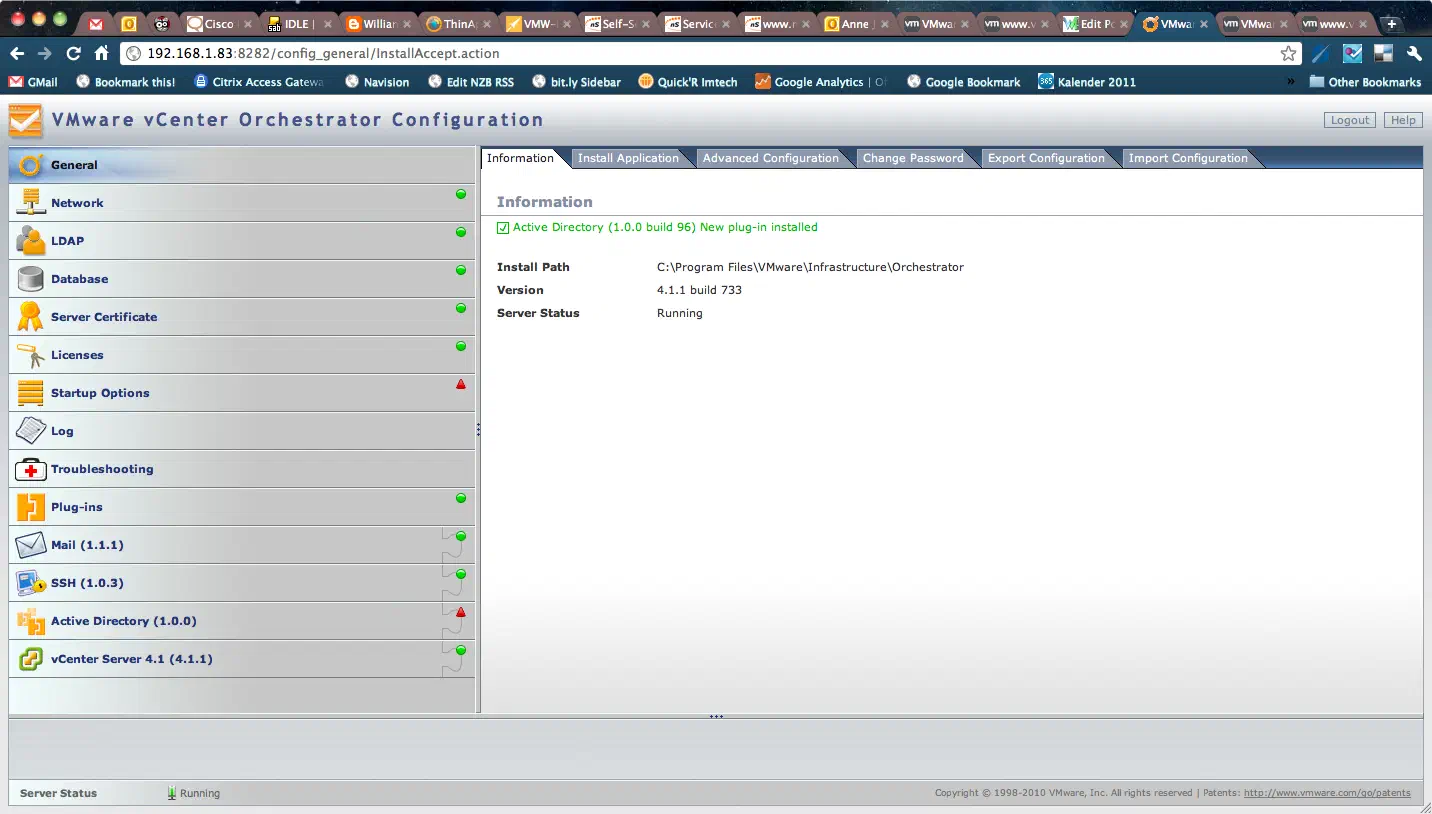
Task: Close the Anne browser tab
Action: pyautogui.click(x=883, y=24)
